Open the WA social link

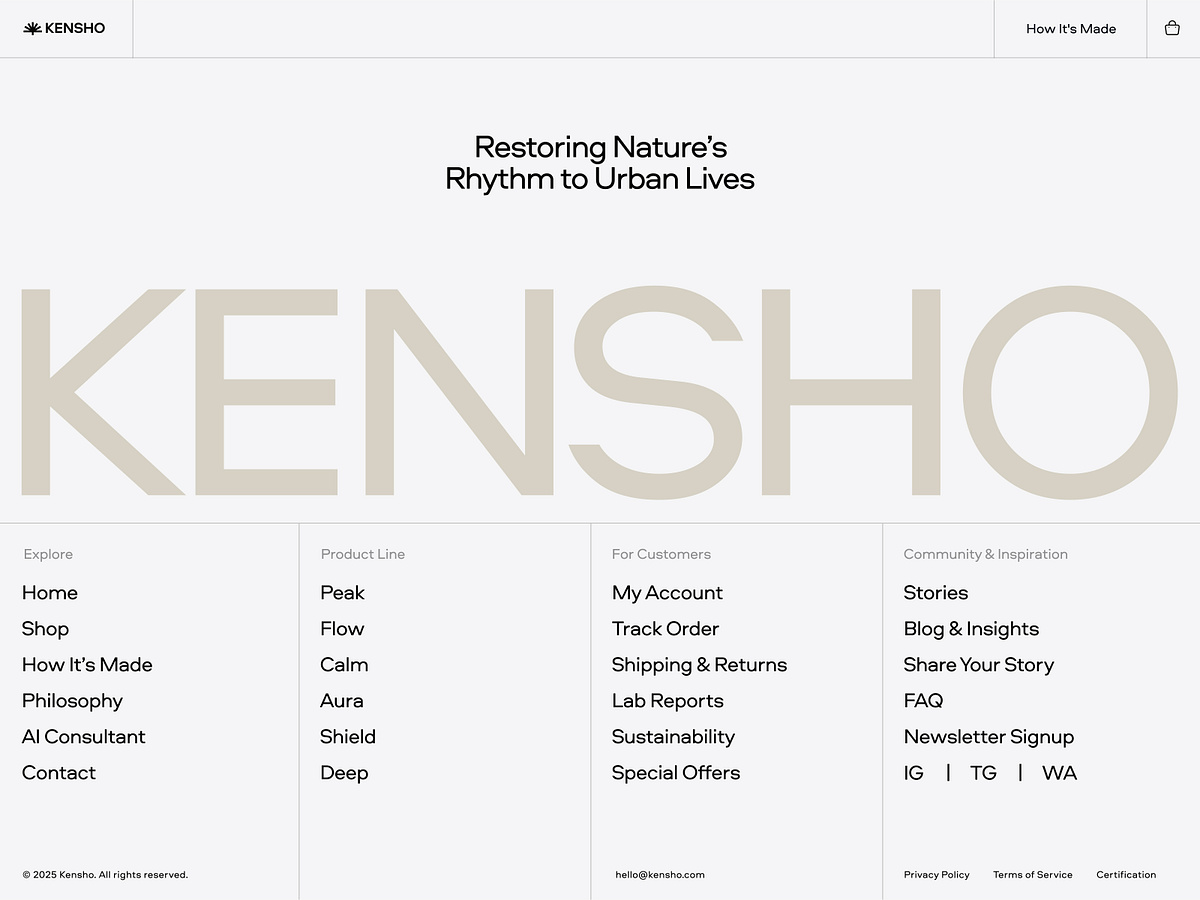(x=1059, y=773)
